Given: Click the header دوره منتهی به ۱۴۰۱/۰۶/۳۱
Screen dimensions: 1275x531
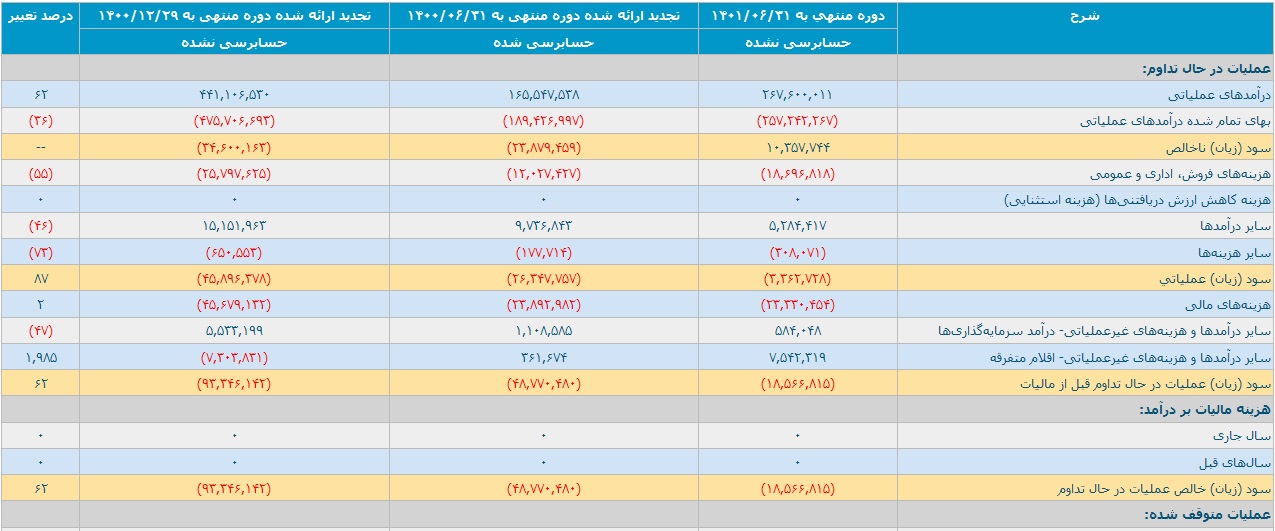Looking at the screenshot, I should pos(797,16).
